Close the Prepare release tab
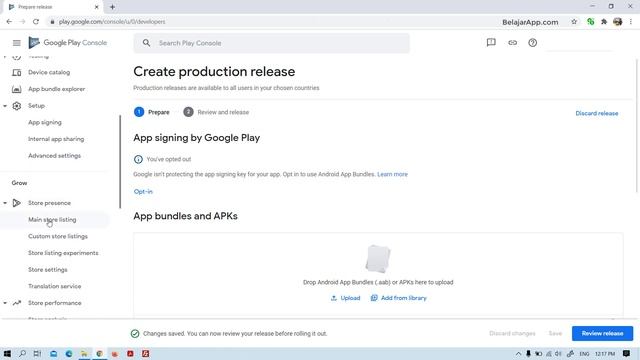The height and width of the screenshot is (360, 640). point(96,7)
